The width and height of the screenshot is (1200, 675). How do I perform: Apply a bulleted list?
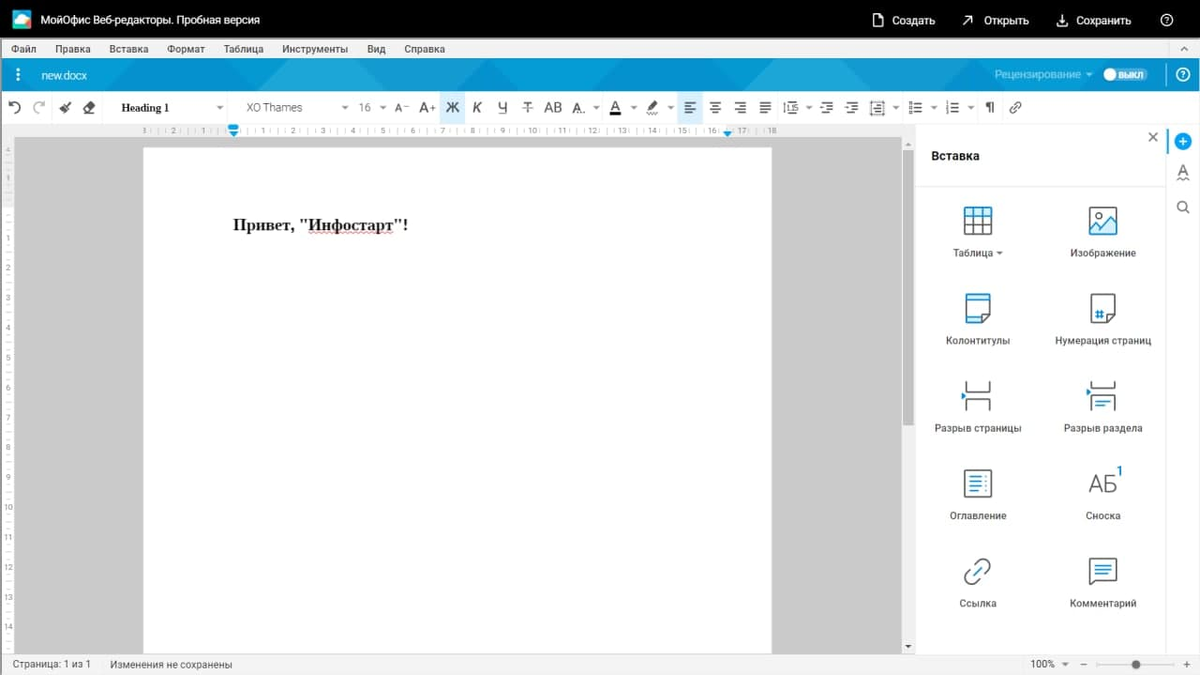(x=915, y=107)
